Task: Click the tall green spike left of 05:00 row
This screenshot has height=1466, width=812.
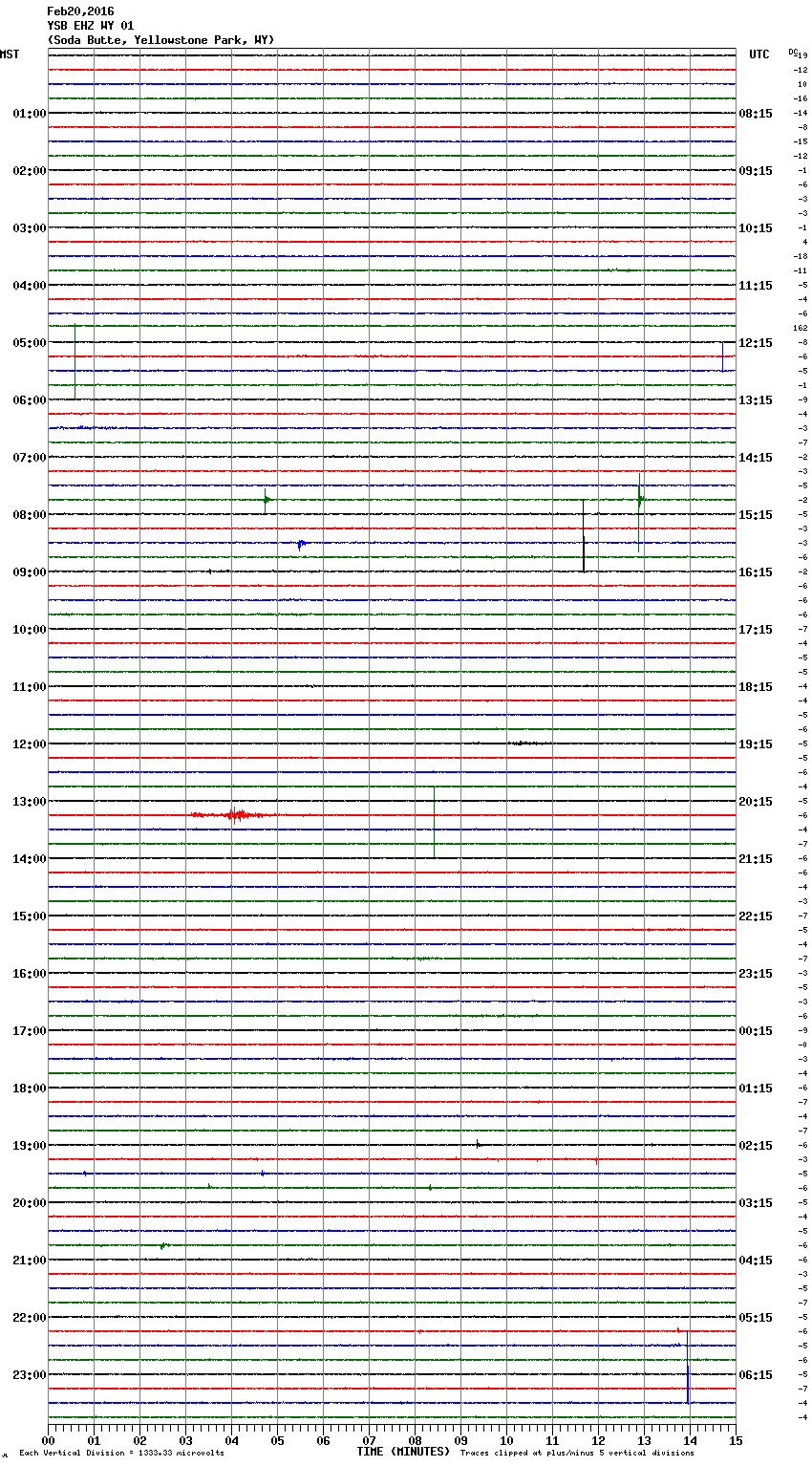Action: coord(75,361)
